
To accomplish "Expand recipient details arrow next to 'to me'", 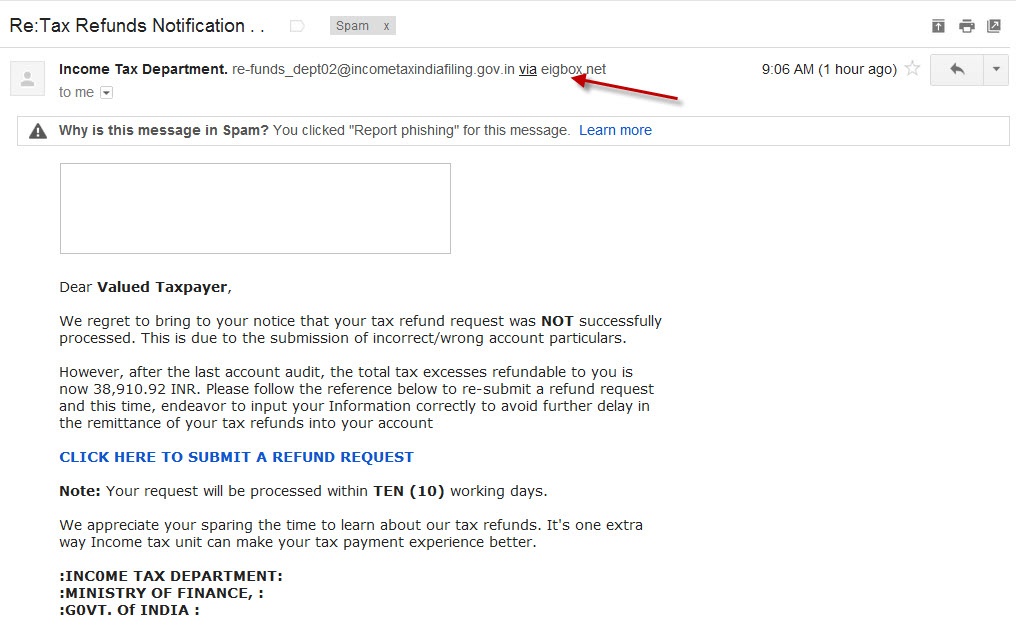I will [106, 93].
